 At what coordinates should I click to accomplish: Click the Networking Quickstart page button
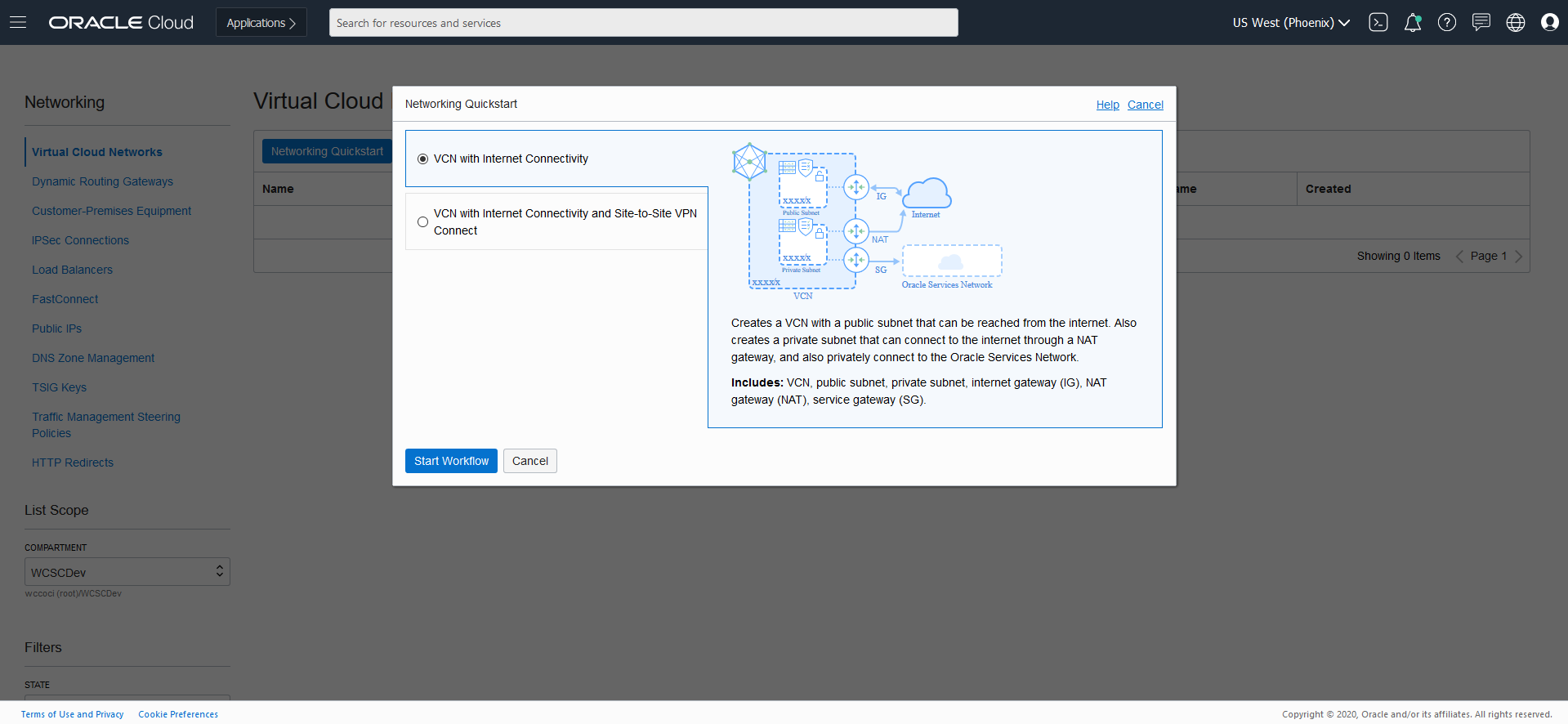[327, 151]
